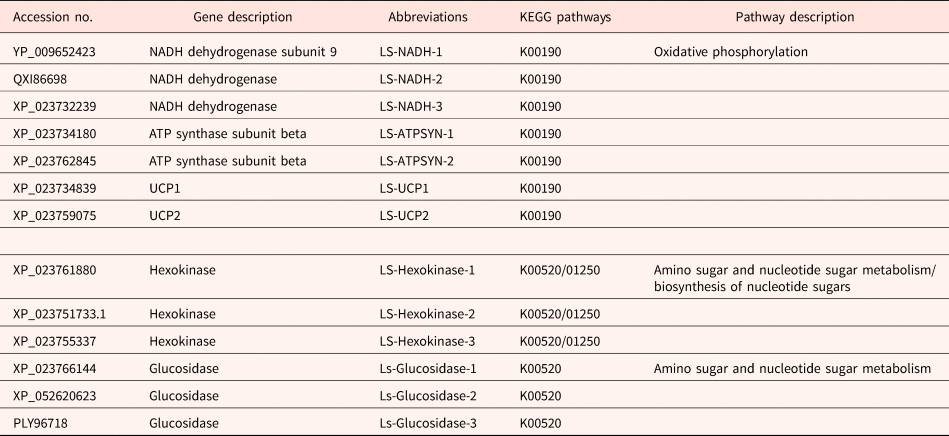
Task: Click the PLY96718 accession cell
Action: tap(41, 422)
